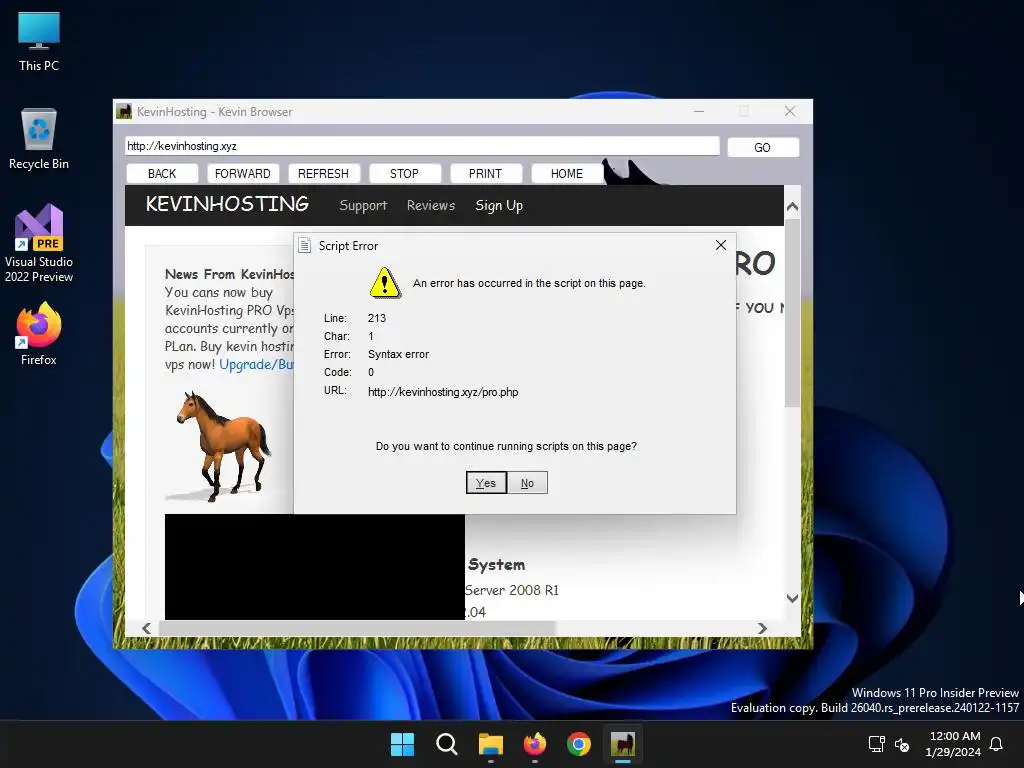The width and height of the screenshot is (1024, 768).
Task: Switch to Firefox in taskbar
Action: point(535,744)
